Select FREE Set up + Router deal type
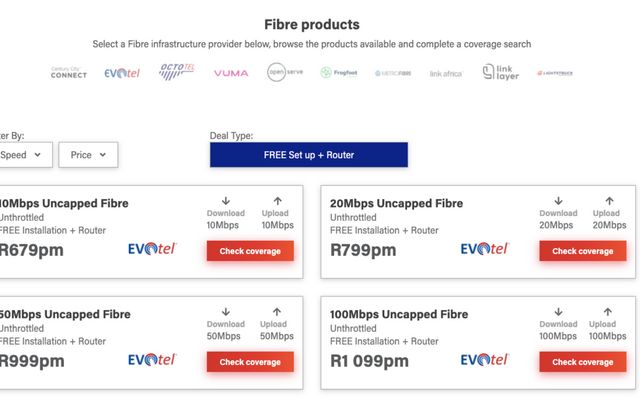640x400 pixels. pyautogui.click(x=309, y=155)
